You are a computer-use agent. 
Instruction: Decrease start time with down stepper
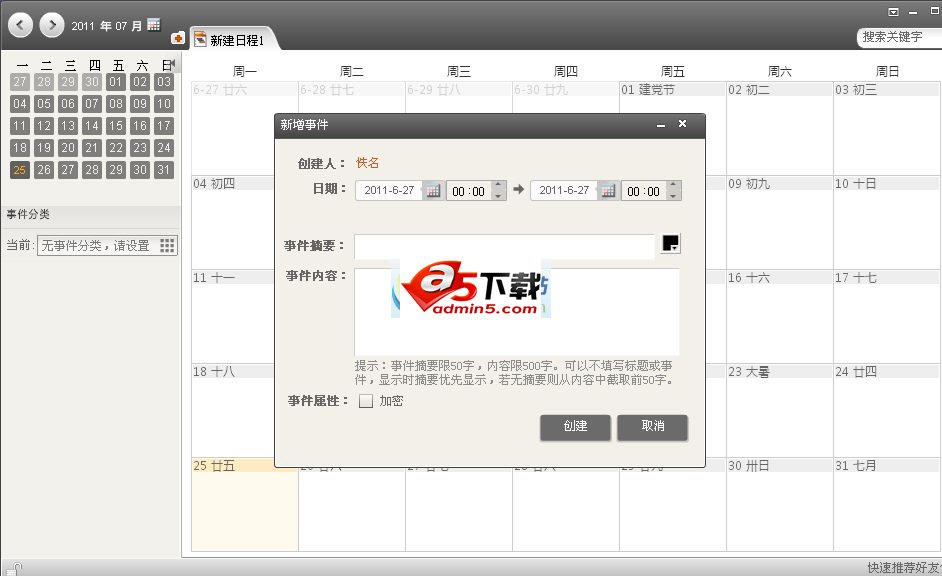click(x=498, y=196)
